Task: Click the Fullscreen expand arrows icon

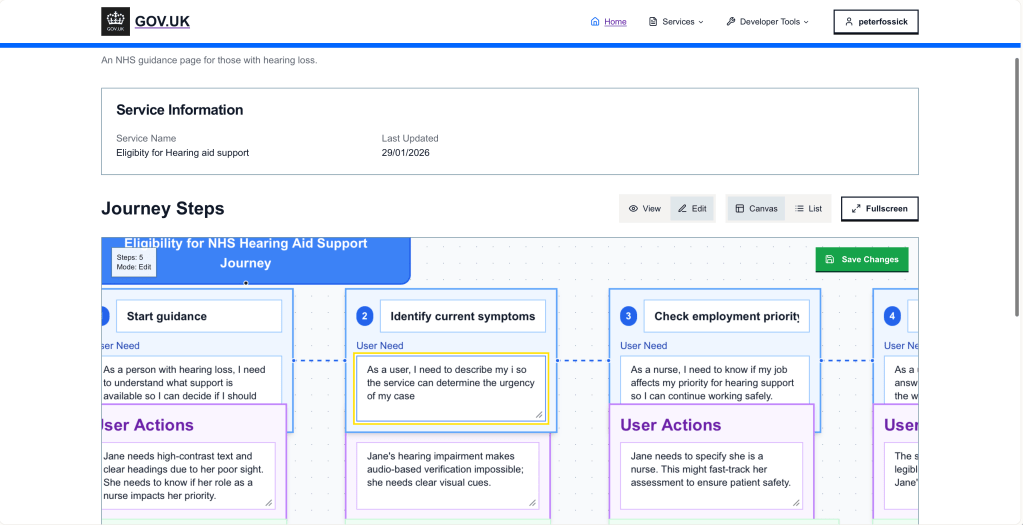Action: pyautogui.click(x=855, y=209)
